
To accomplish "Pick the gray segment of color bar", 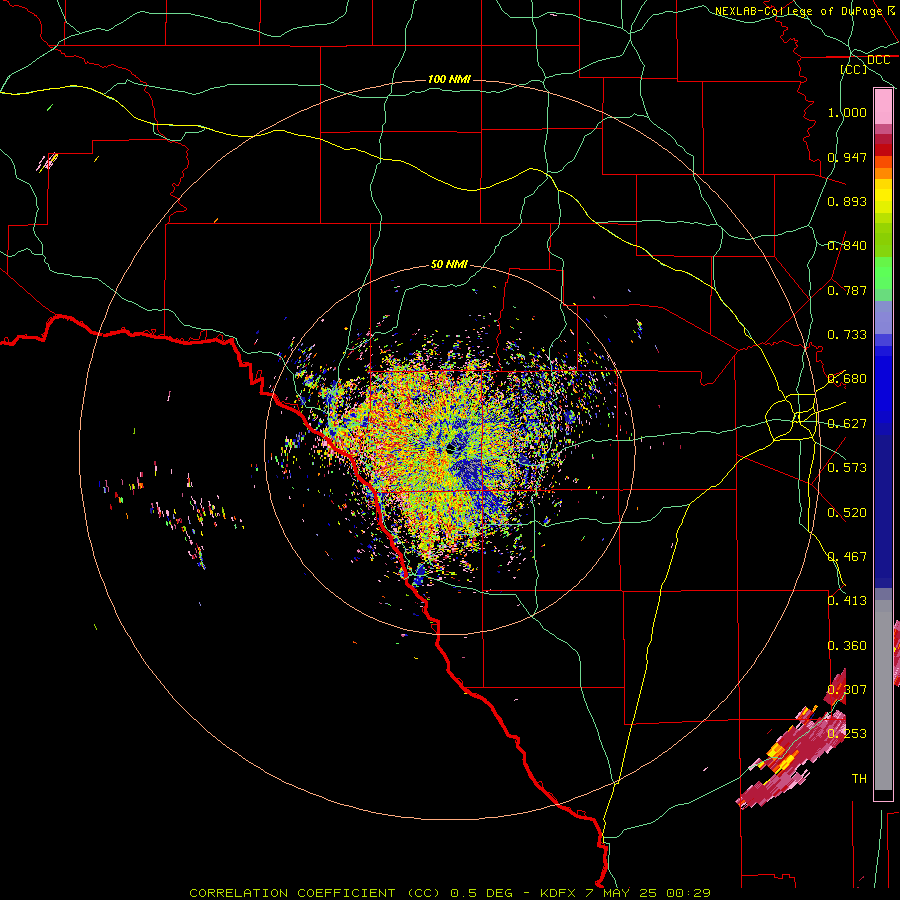I will (883, 695).
